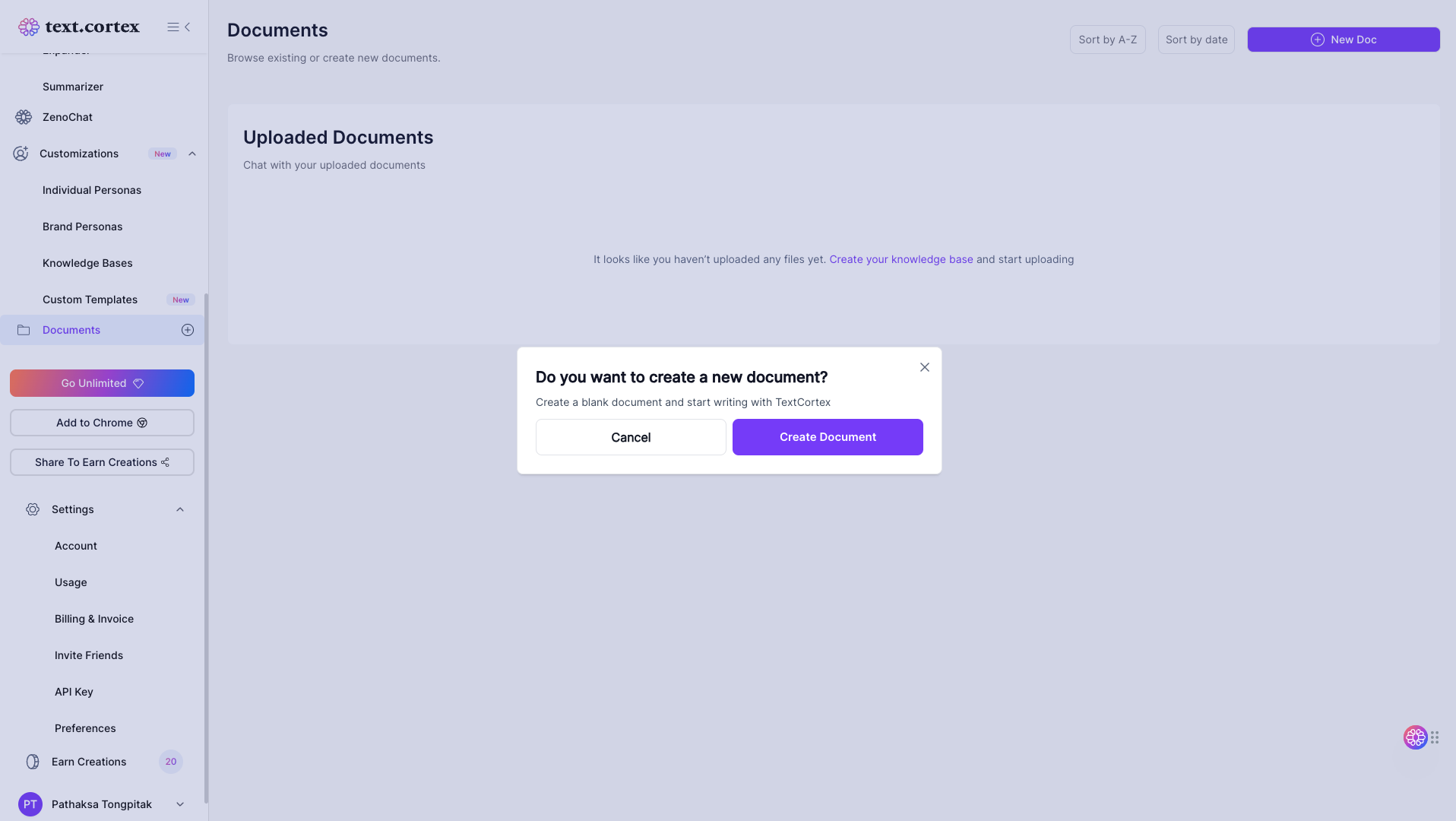Sort documents by date

pos(1196,40)
